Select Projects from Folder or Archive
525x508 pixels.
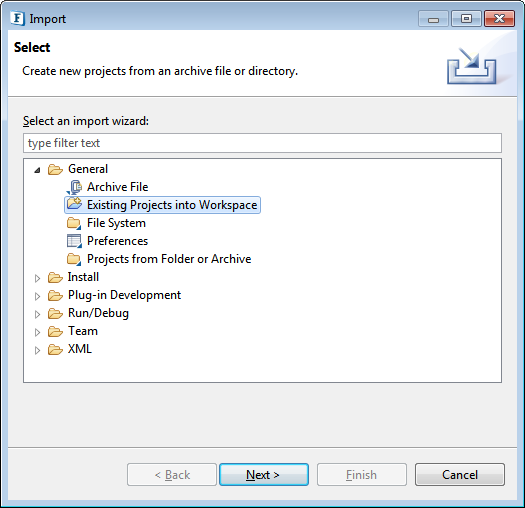(x=169, y=259)
